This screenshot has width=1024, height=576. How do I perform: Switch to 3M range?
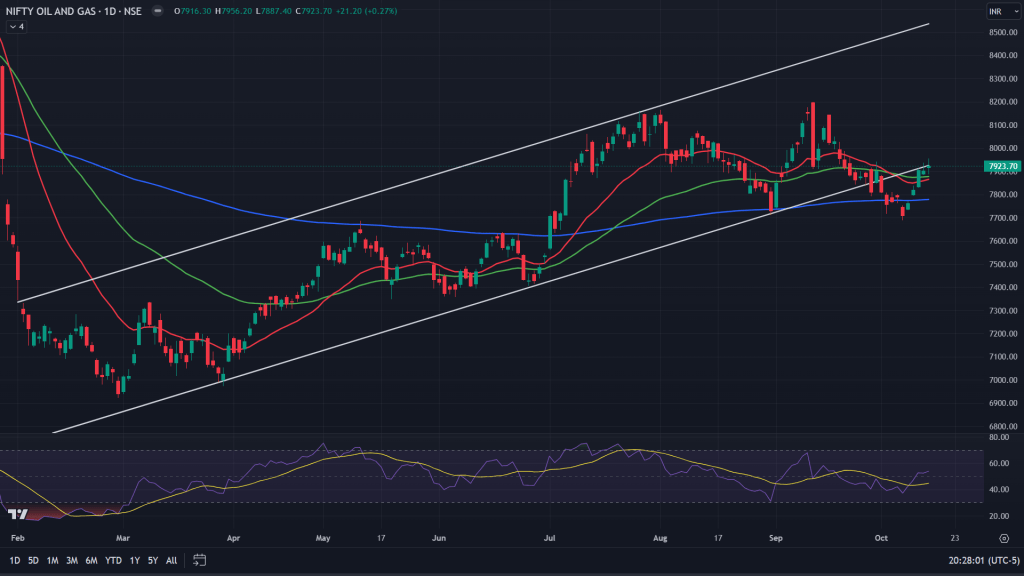click(72, 560)
